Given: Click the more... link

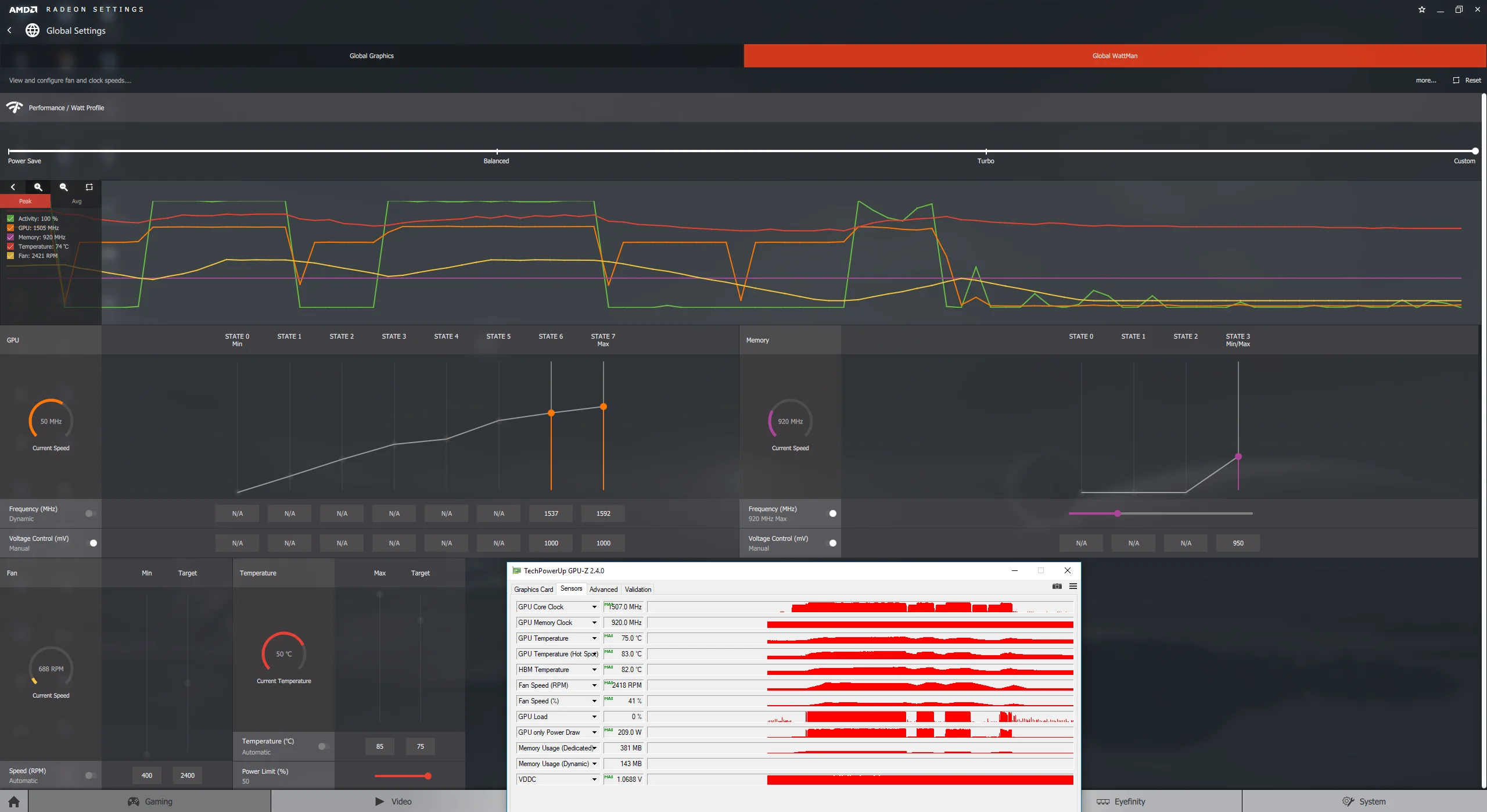Looking at the screenshot, I should [x=1426, y=80].
